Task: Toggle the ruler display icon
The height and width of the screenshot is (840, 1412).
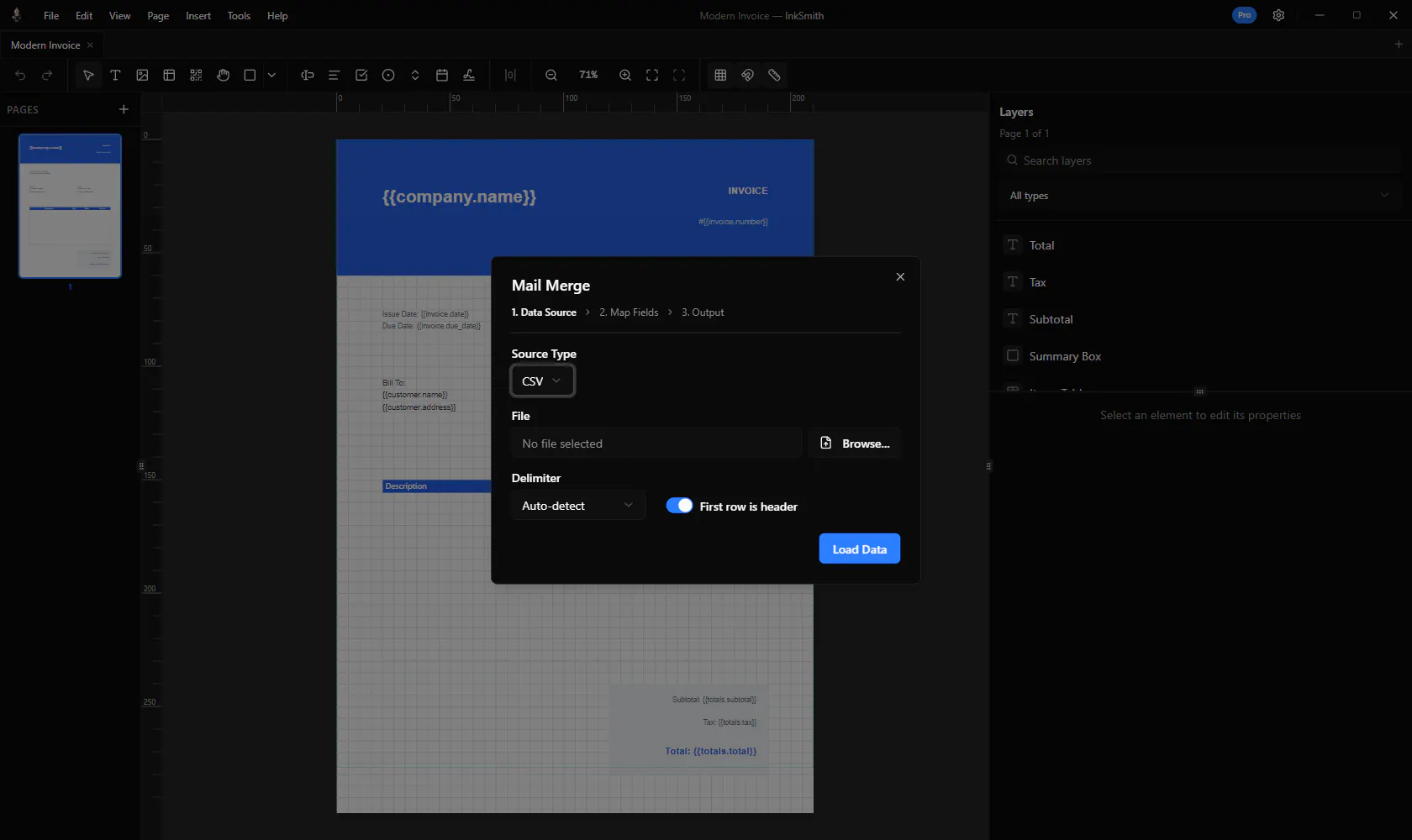Action: (x=774, y=76)
